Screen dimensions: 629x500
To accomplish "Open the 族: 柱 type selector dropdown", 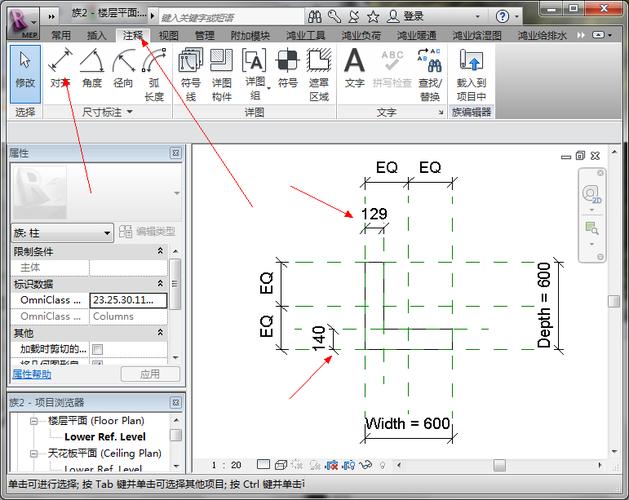I will [x=107, y=233].
